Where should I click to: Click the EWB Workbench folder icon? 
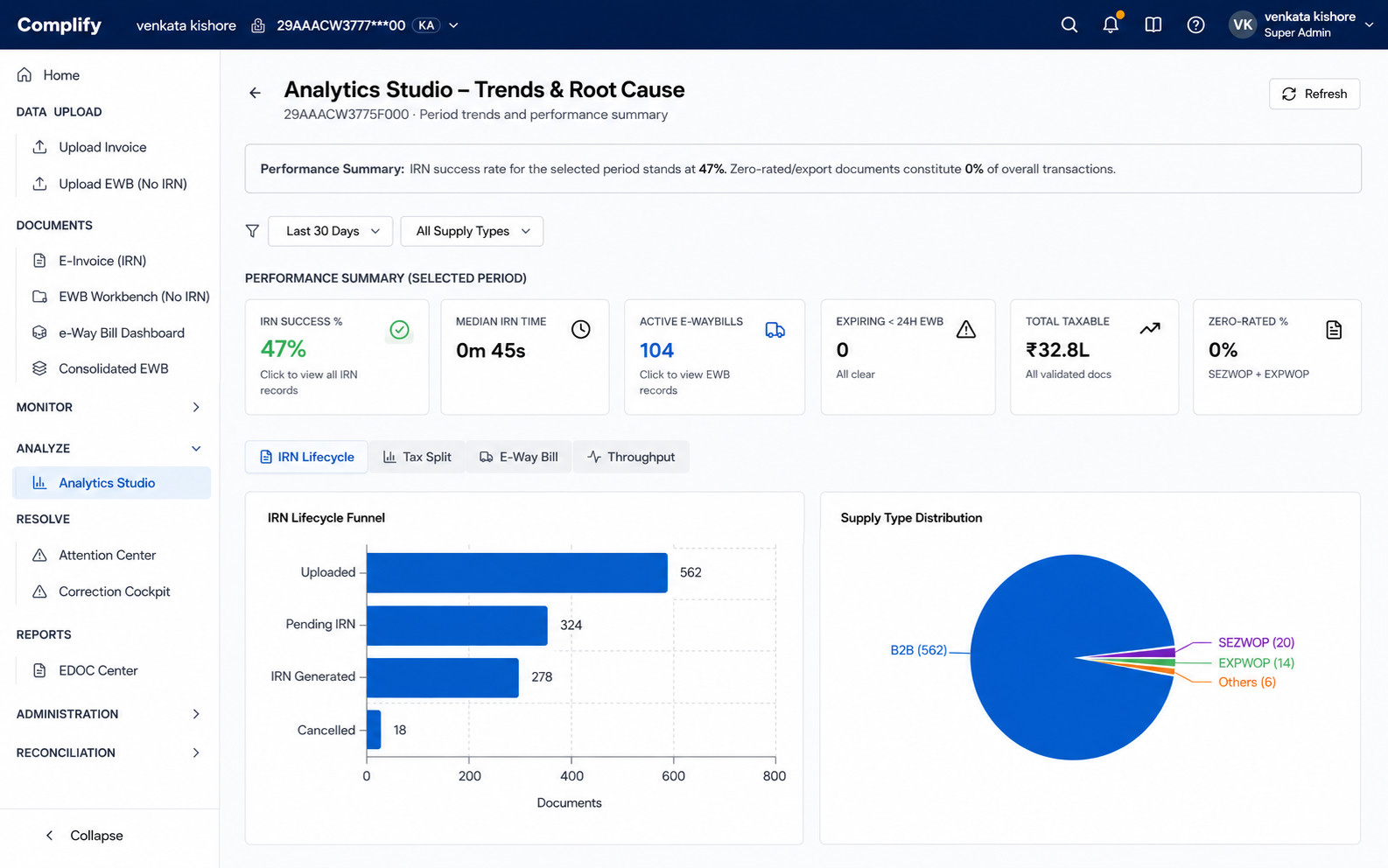[39, 297]
